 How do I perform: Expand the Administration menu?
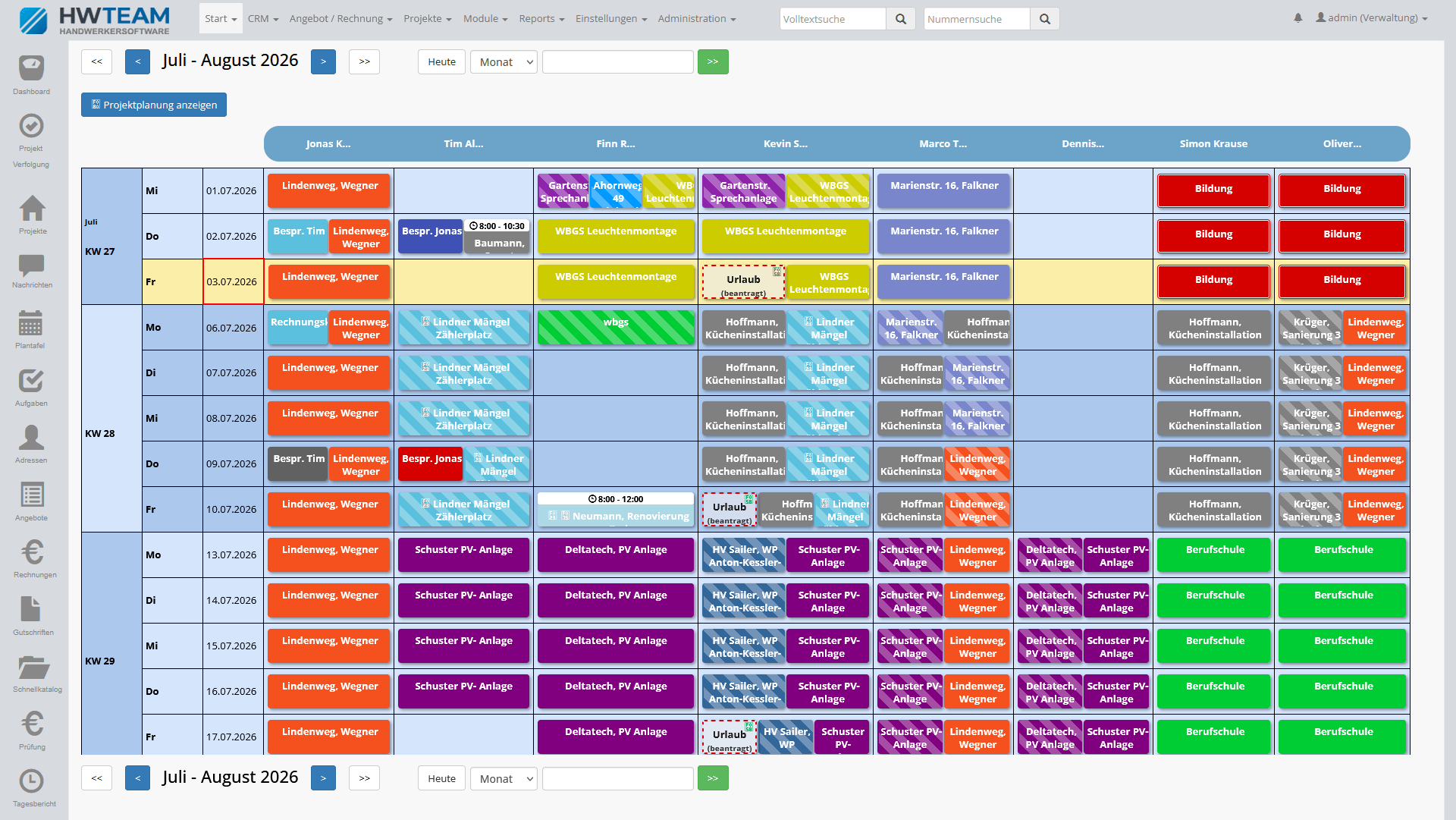click(697, 19)
